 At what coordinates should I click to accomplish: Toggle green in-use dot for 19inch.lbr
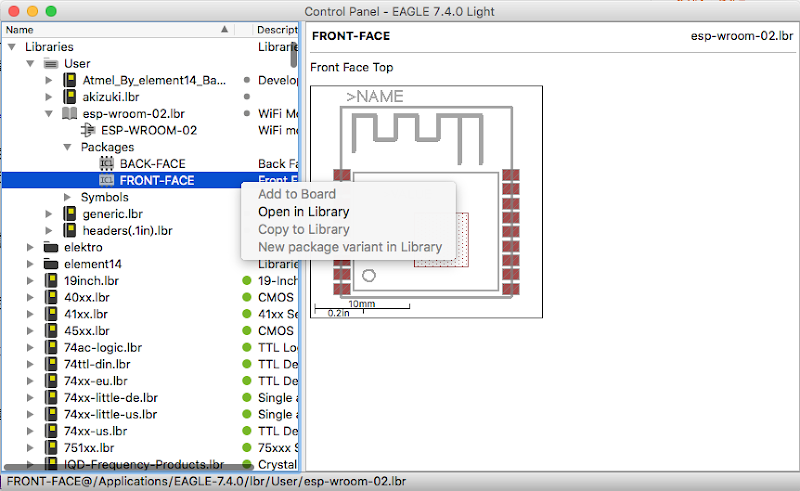pos(247,280)
